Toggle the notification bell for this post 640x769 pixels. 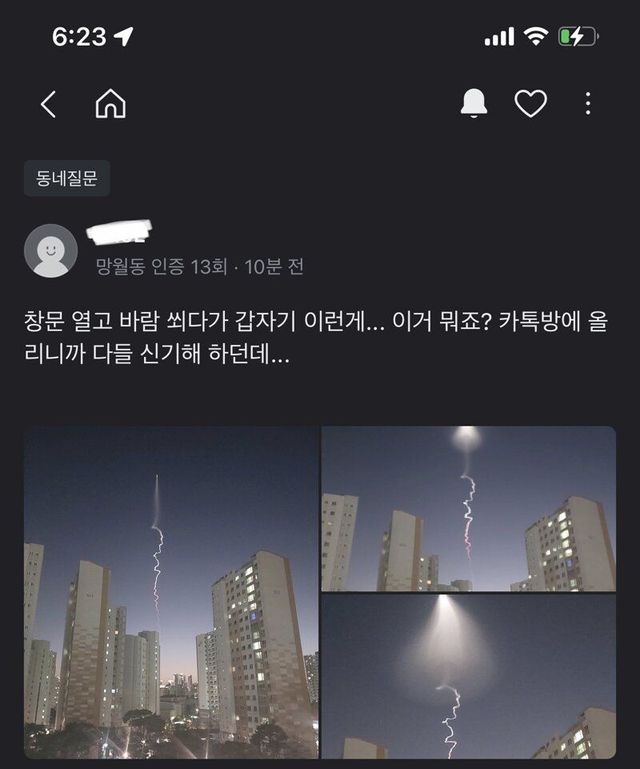click(474, 103)
